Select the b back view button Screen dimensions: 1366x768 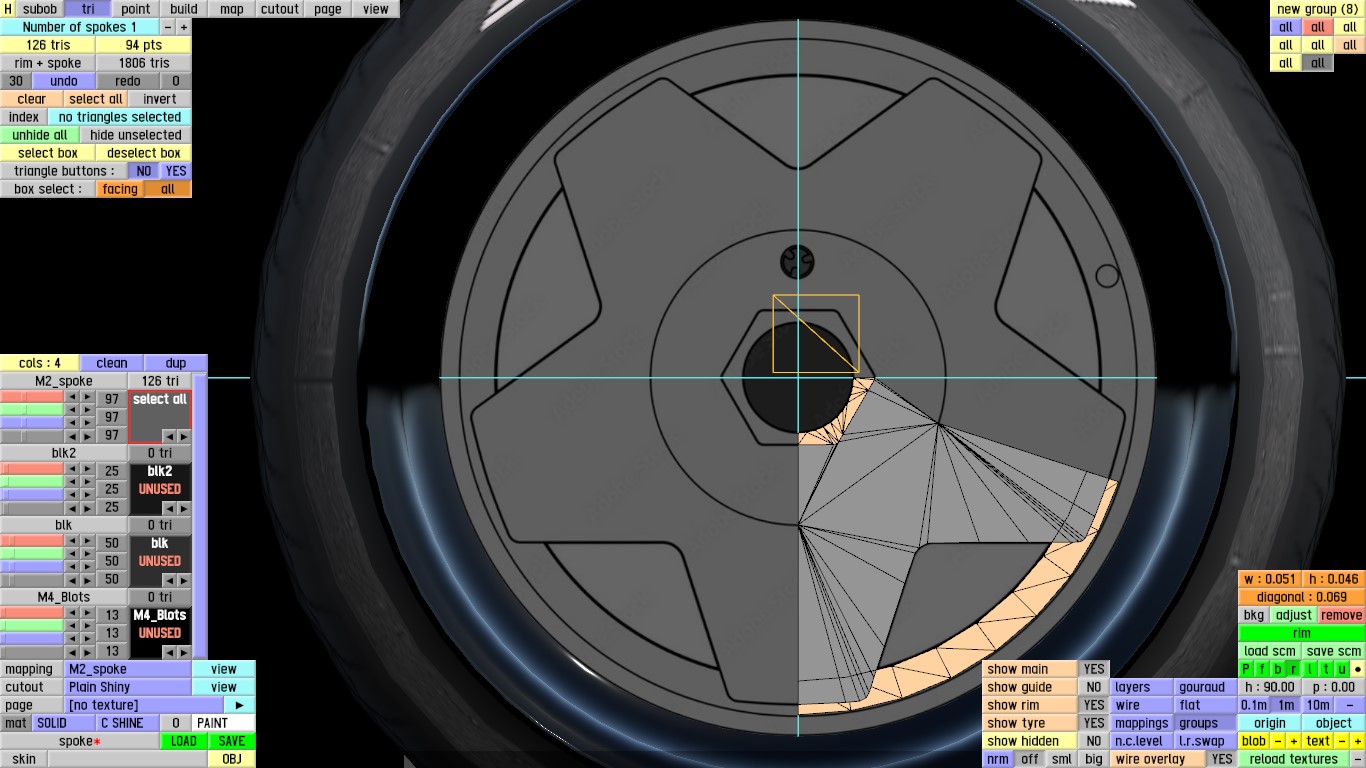pyautogui.click(x=1278, y=669)
